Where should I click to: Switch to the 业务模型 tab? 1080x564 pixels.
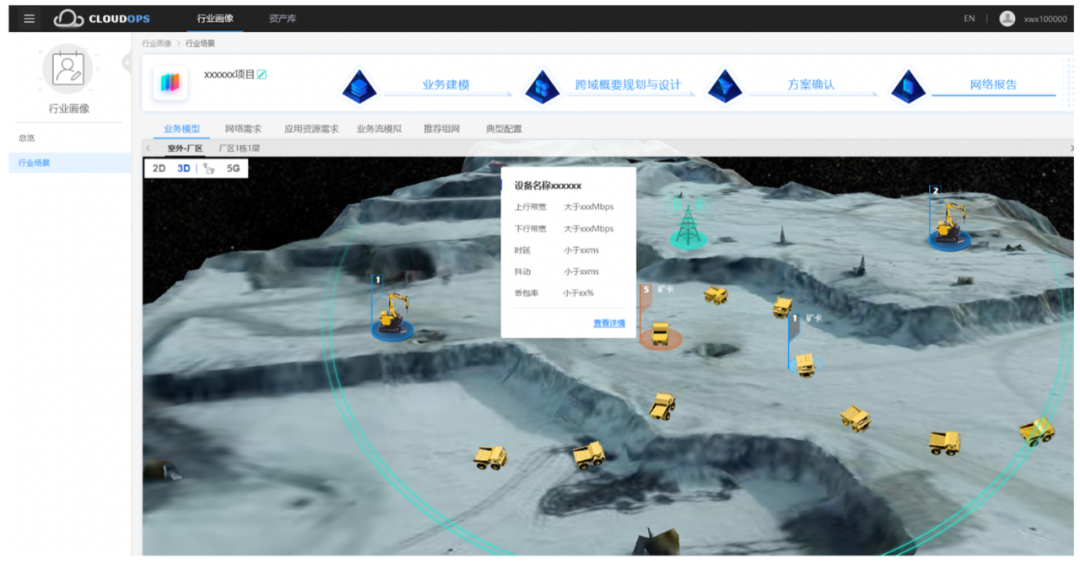[x=182, y=129]
